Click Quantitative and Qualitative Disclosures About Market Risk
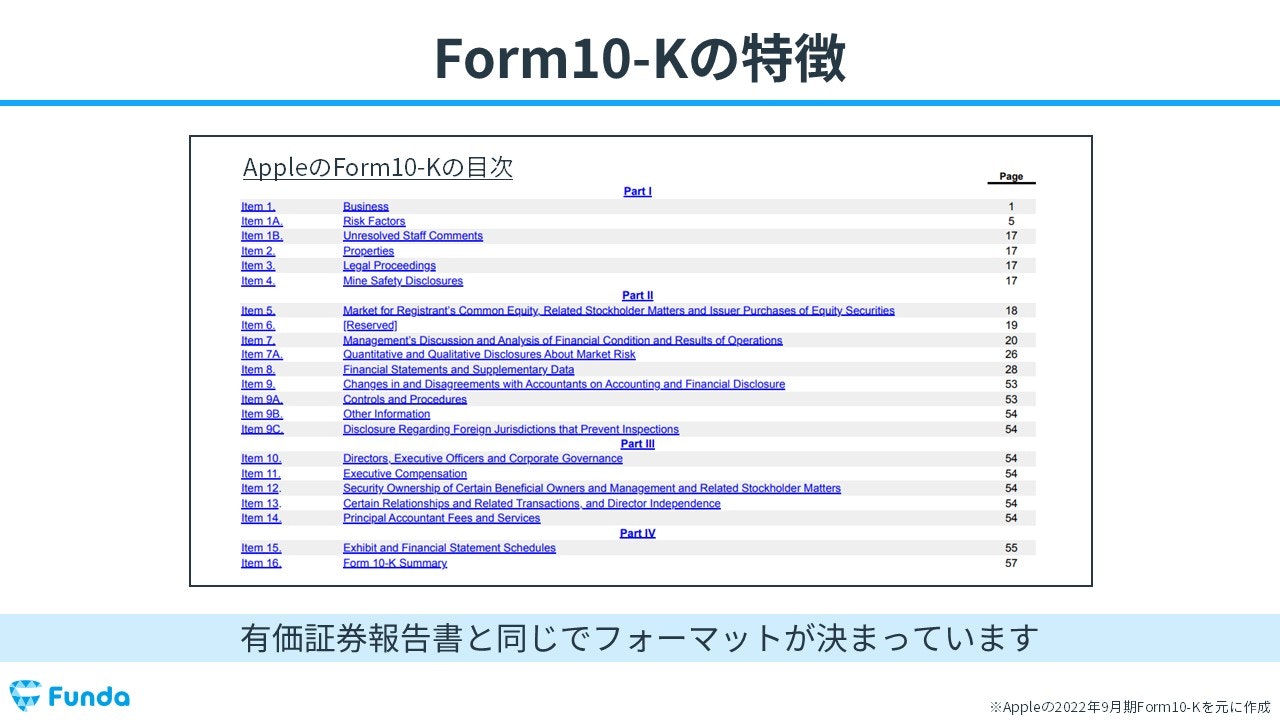Screen dimensions: 1280x720 pos(488,354)
